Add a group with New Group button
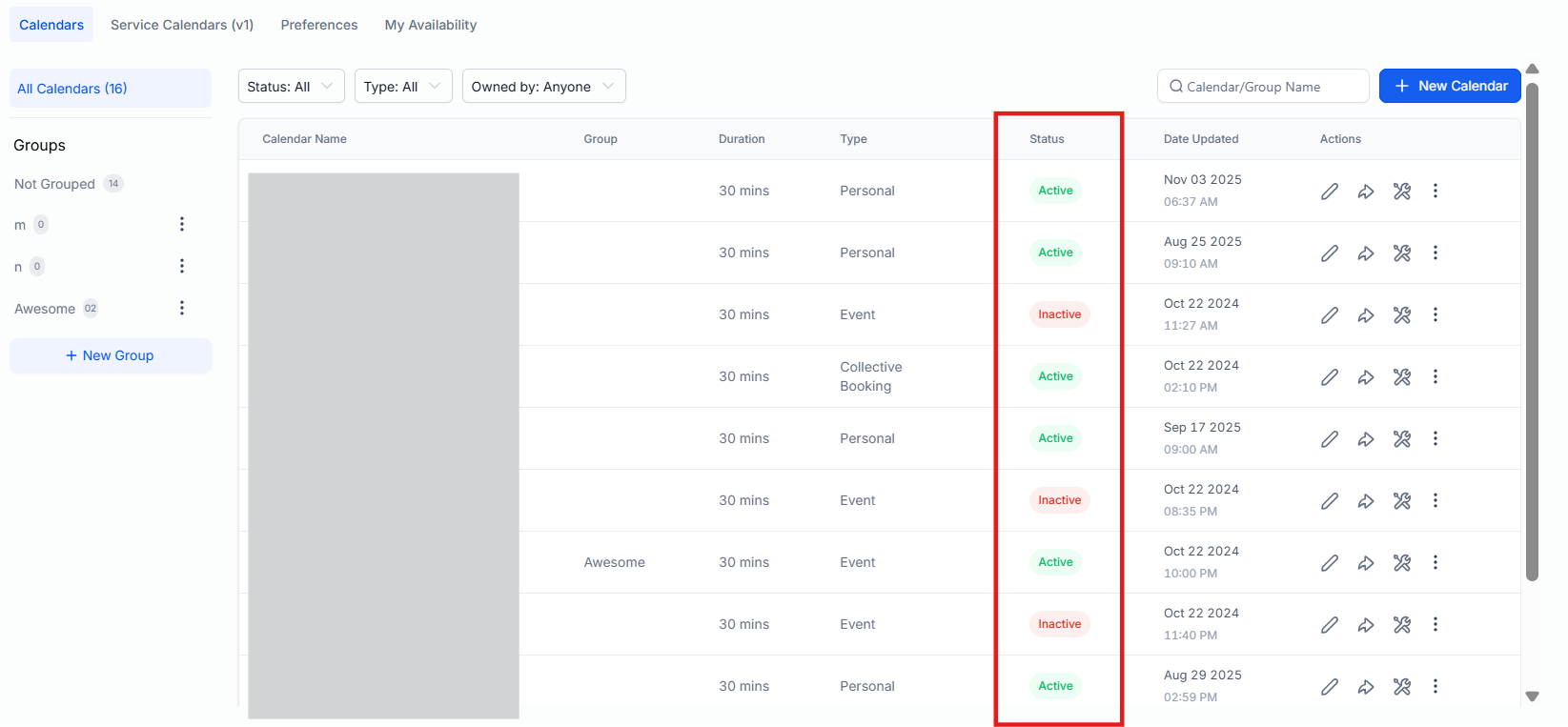This screenshot has height=727, width=1568. (111, 355)
